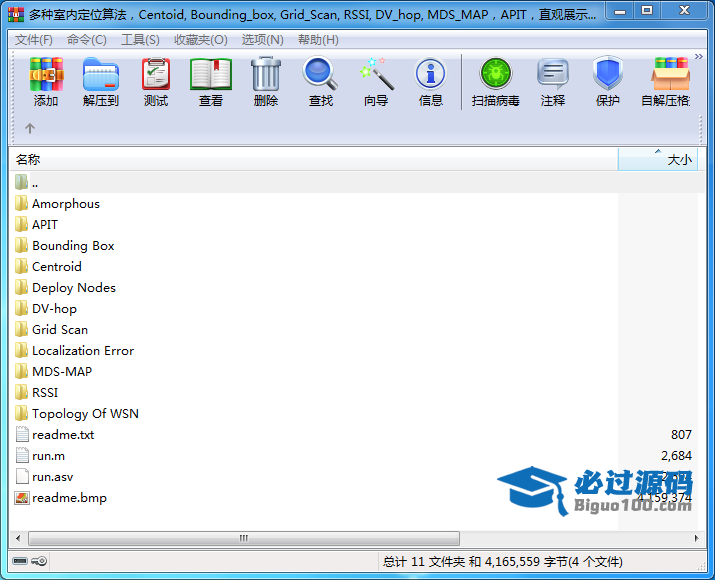Image resolution: width=715 pixels, height=580 pixels.
Task: Minimize the WinRAR window
Action: click(x=621, y=11)
